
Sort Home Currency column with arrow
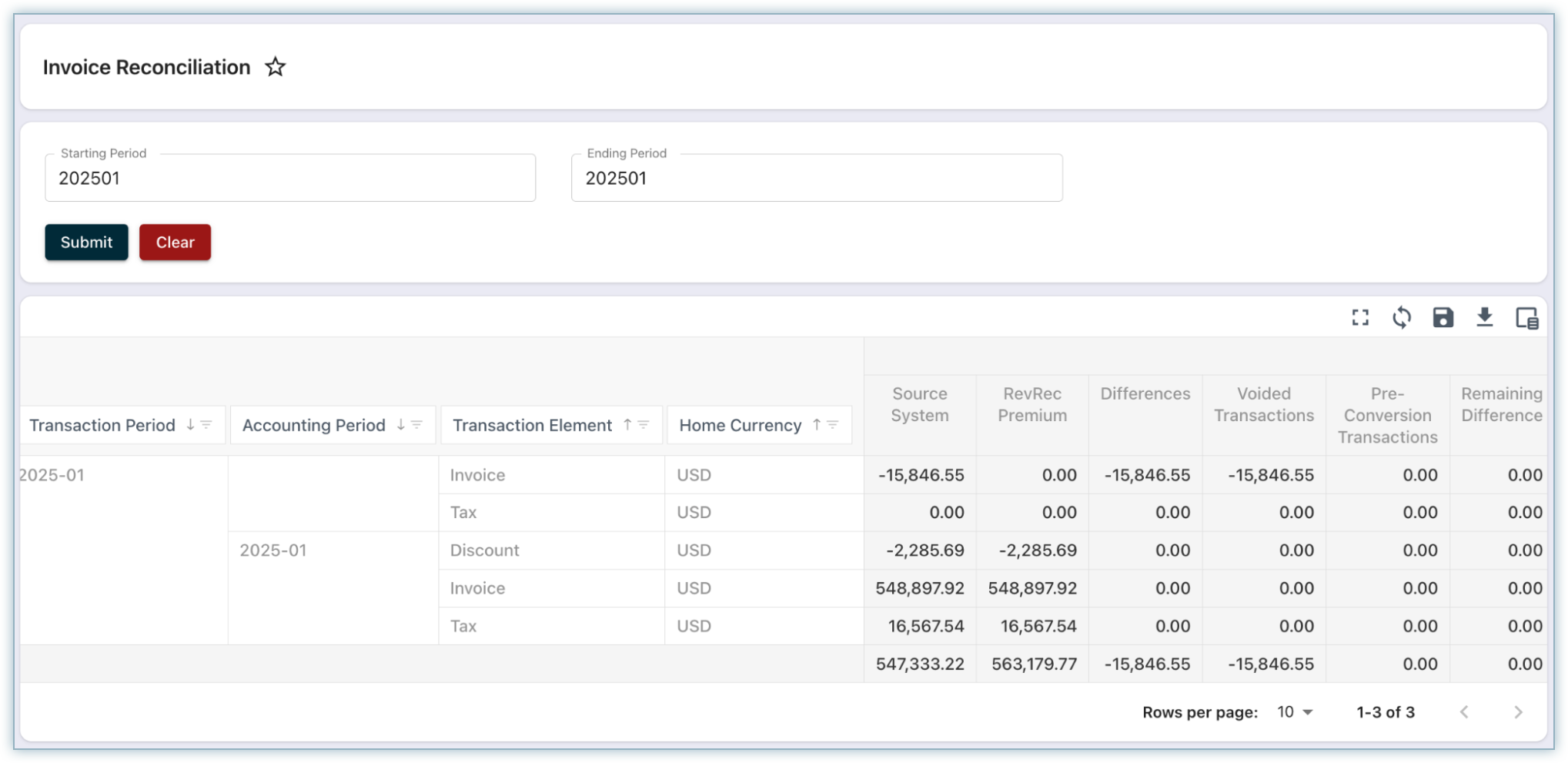tap(817, 425)
